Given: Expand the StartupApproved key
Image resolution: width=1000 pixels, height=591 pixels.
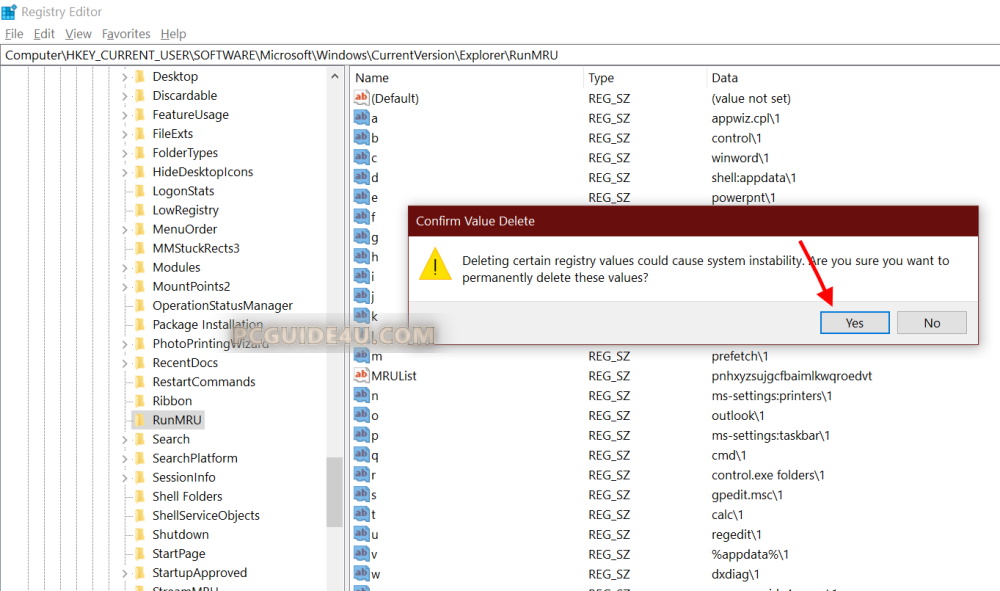Looking at the screenshot, I should [x=125, y=573].
